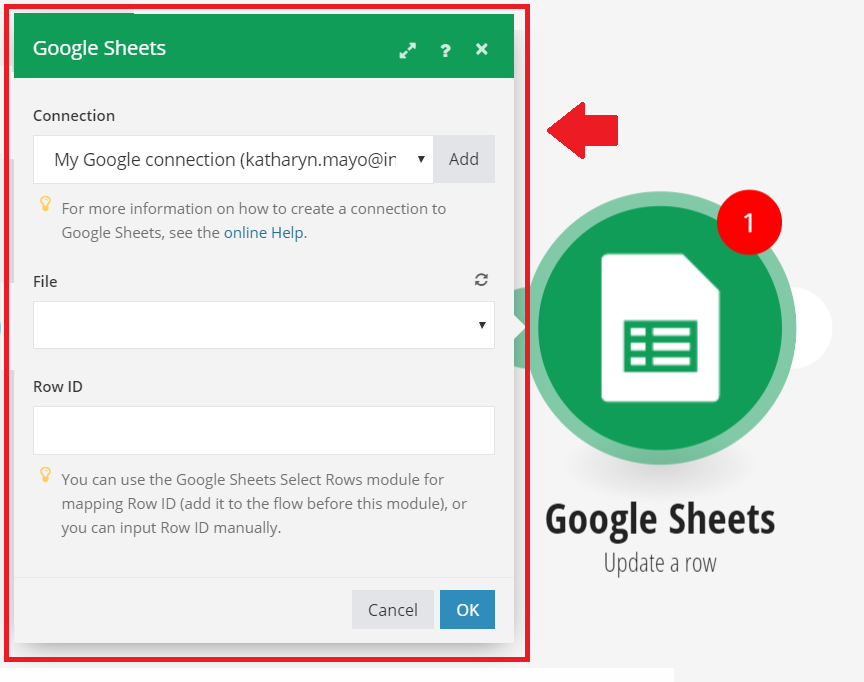The width and height of the screenshot is (864, 682).
Task: Cancel the module configuration
Action: pyautogui.click(x=392, y=609)
